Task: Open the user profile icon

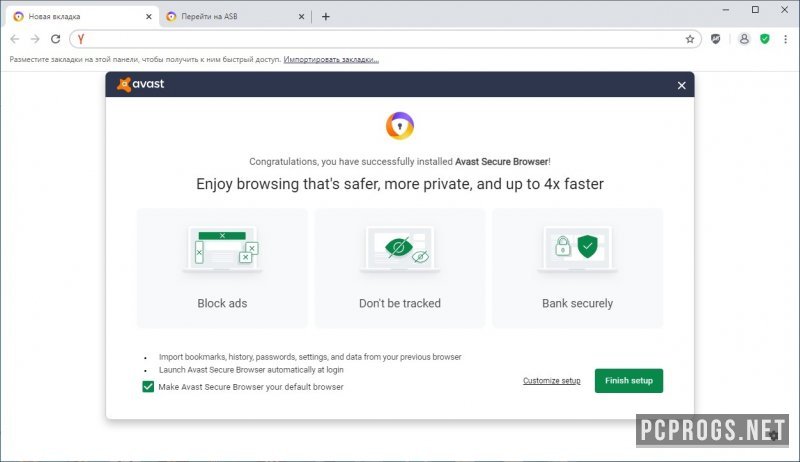Action: point(744,39)
